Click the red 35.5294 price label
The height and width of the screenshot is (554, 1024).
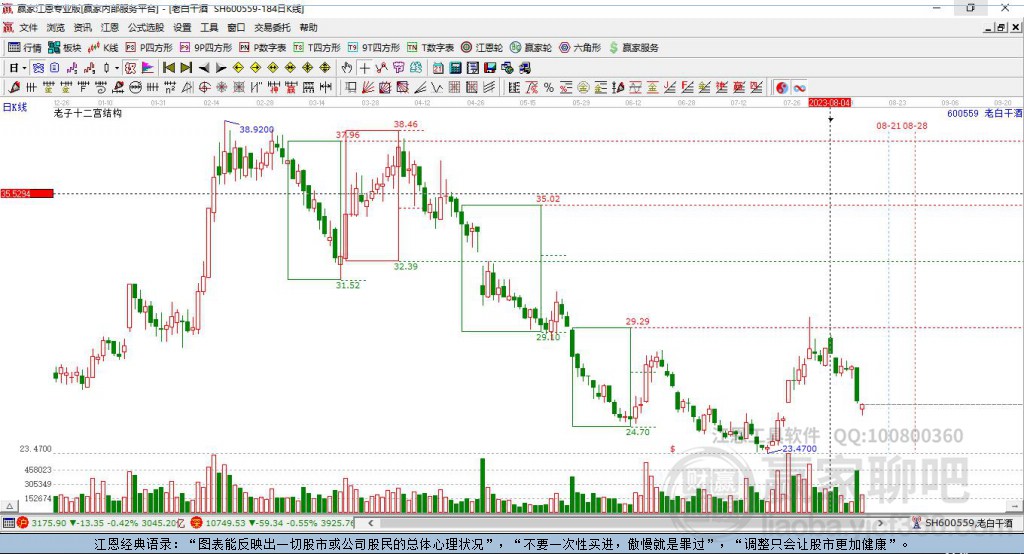[26, 193]
